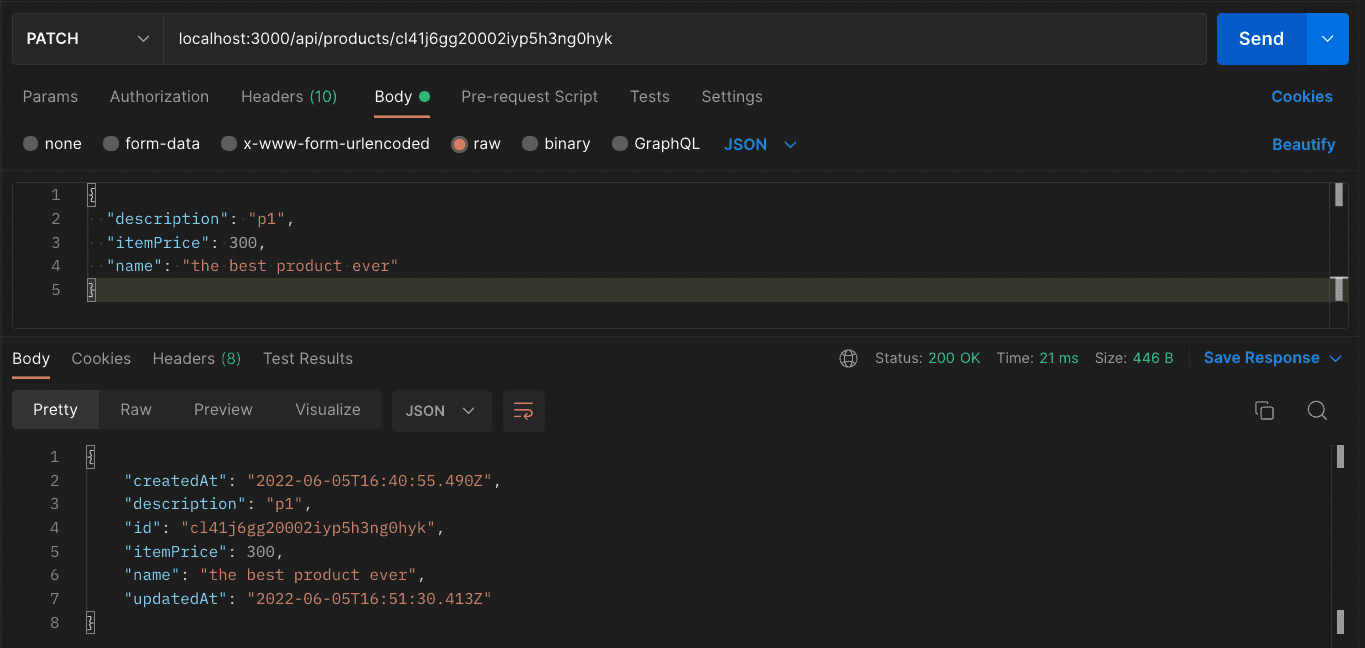Open the PATCH HTTP method dropdown
1365x648 pixels.
click(x=88, y=39)
